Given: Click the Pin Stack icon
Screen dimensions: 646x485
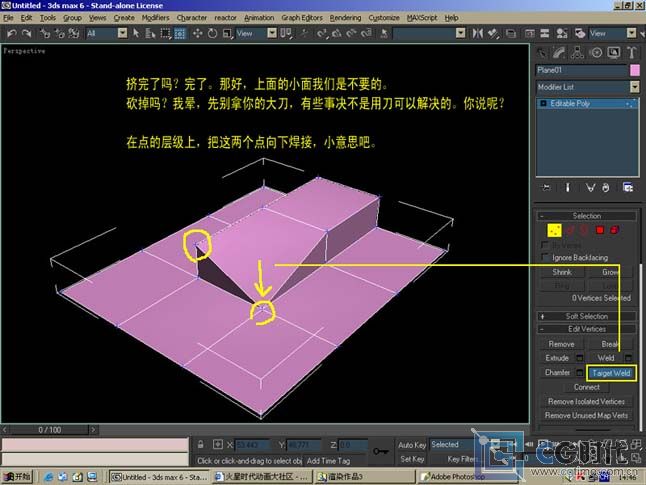Looking at the screenshot, I should point(546,188).
